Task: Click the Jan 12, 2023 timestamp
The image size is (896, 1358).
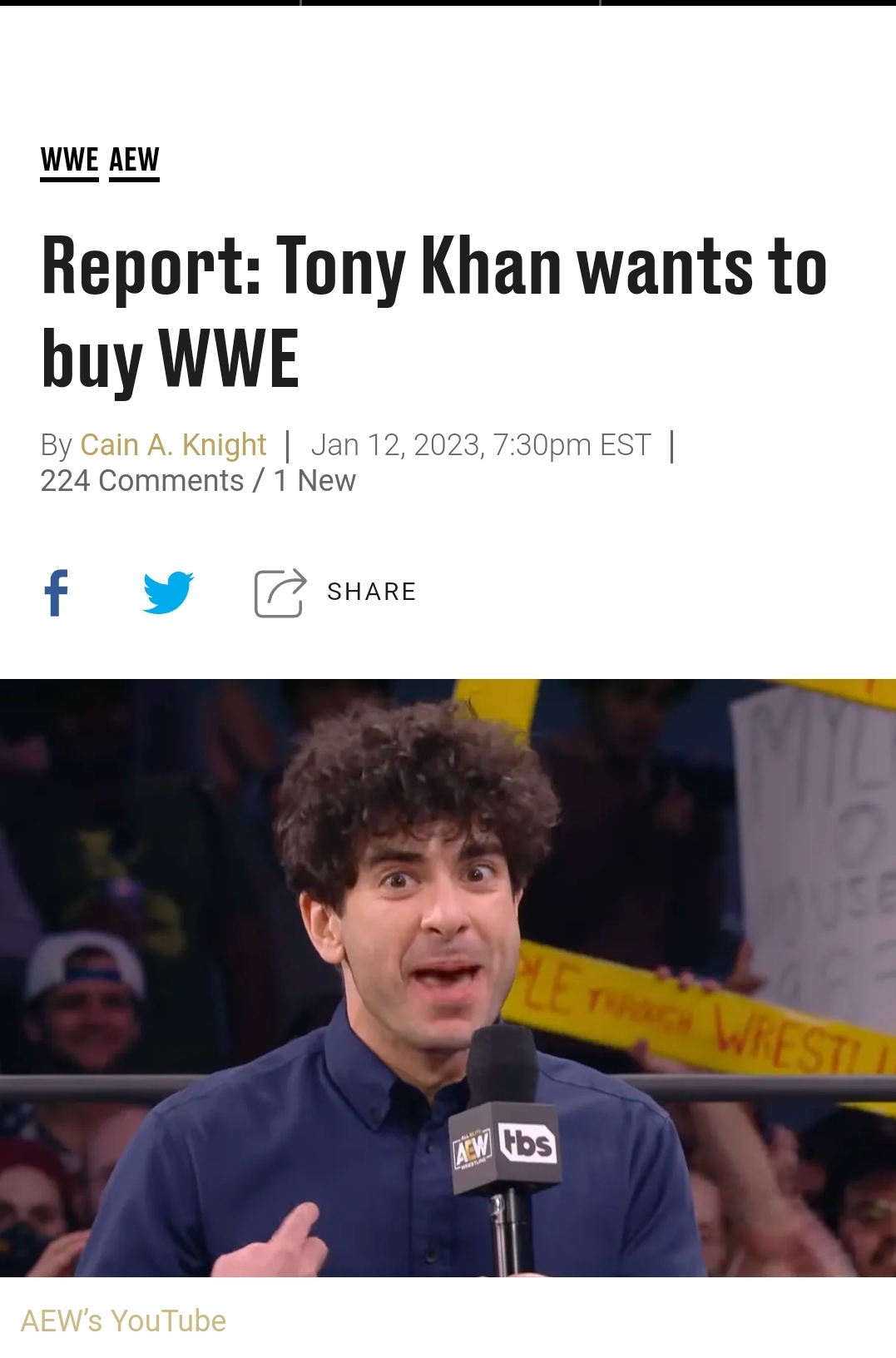Action: [x=480, y=445]
